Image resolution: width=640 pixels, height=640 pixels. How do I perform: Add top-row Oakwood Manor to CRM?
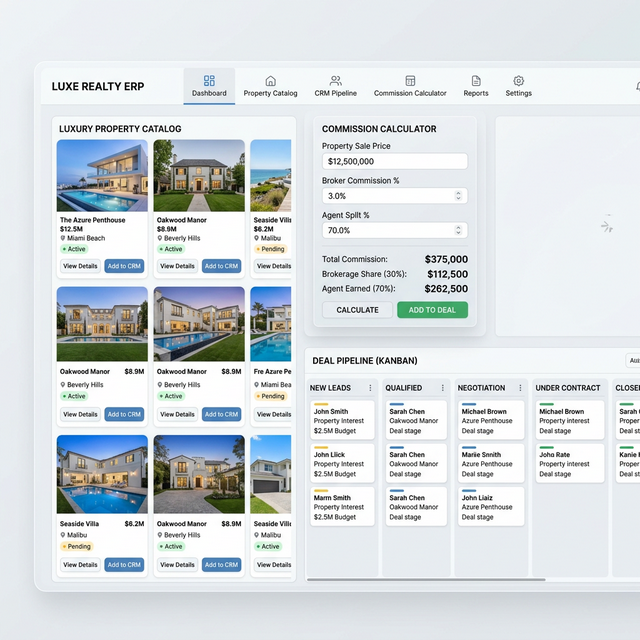click(221, 266)
